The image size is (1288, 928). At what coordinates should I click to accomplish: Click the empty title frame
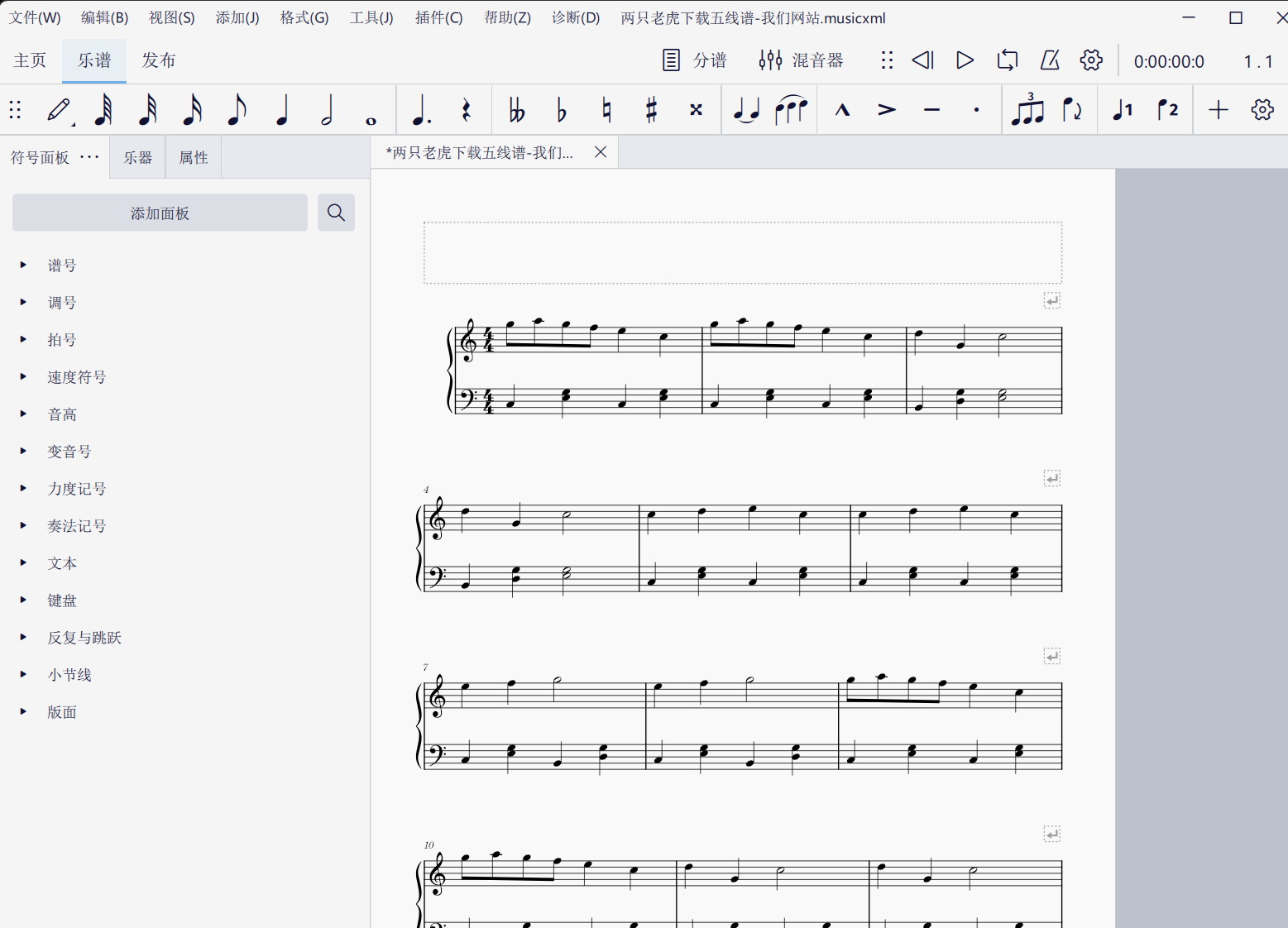743,252
